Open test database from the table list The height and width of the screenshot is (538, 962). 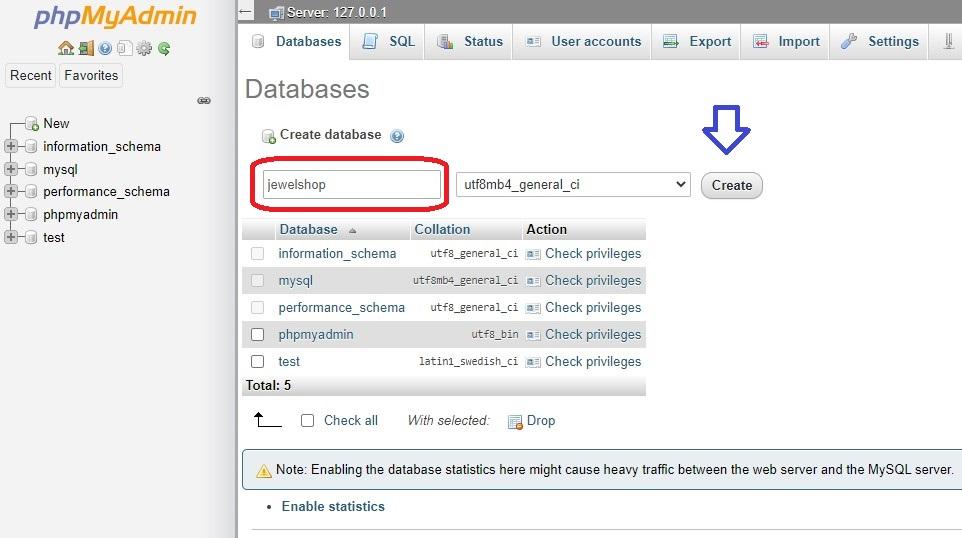289,361
